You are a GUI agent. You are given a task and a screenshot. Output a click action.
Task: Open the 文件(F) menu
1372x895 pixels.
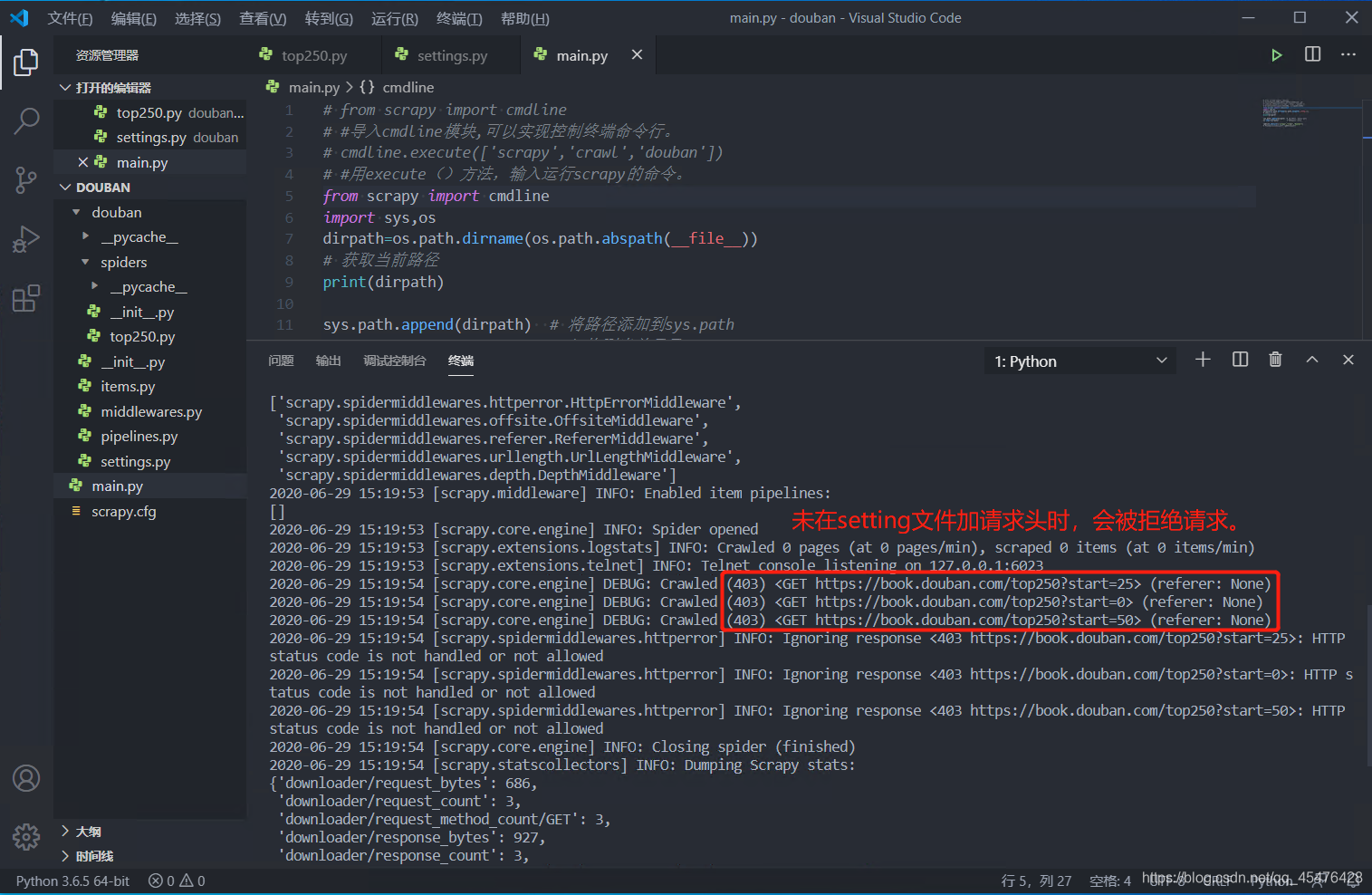point(70,18)
